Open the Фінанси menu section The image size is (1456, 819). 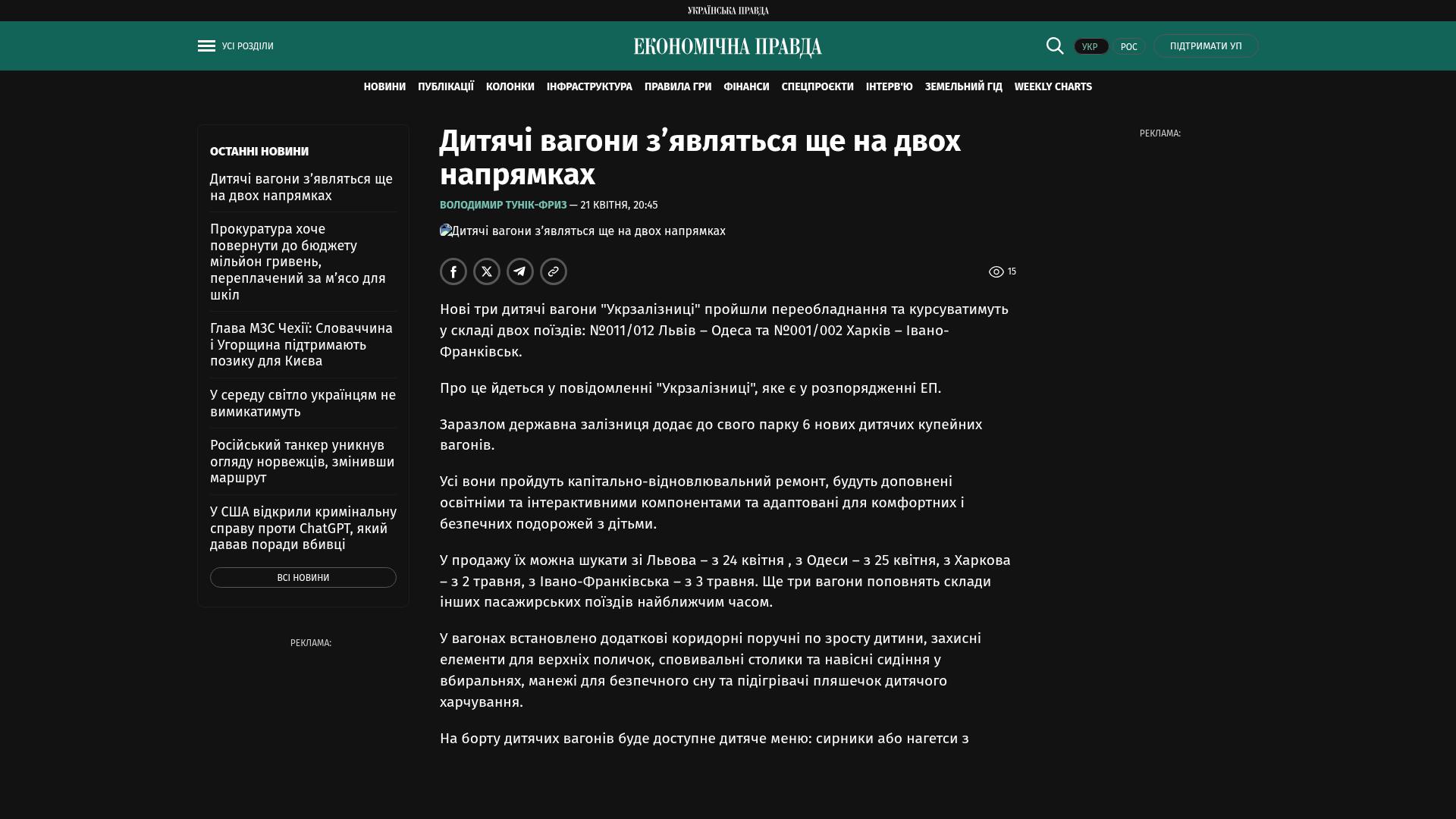pyautogui.click(x=746, y=87)
